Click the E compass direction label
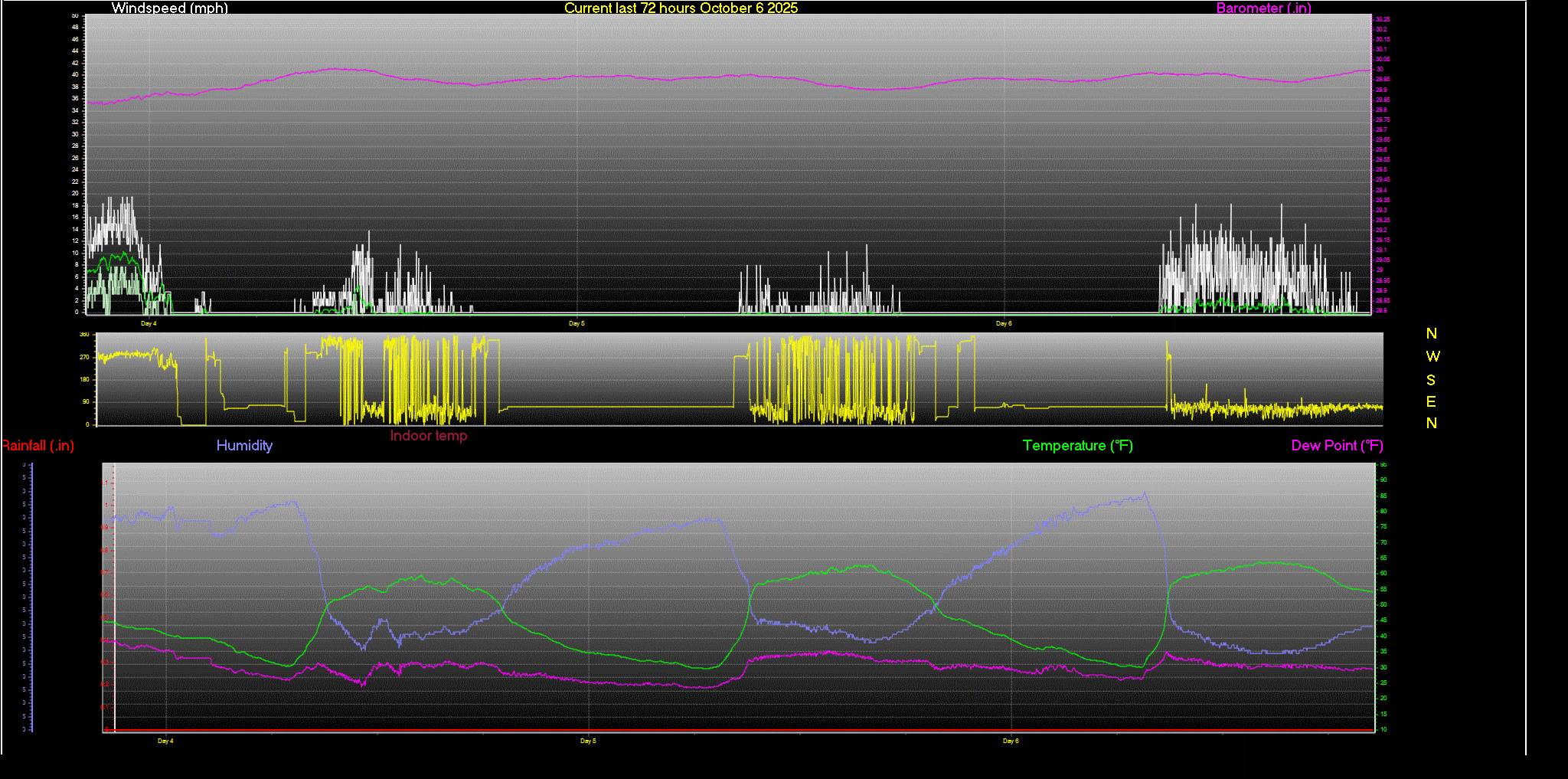1568x779 pixels. click(x=1431, y=402)
